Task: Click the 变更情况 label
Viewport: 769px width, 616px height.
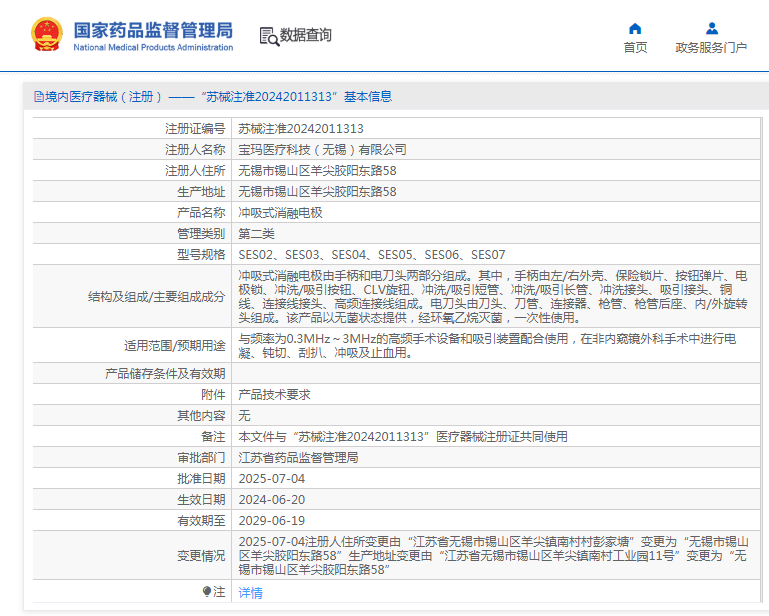Action: pyautogui.click(x=201, y=556)
